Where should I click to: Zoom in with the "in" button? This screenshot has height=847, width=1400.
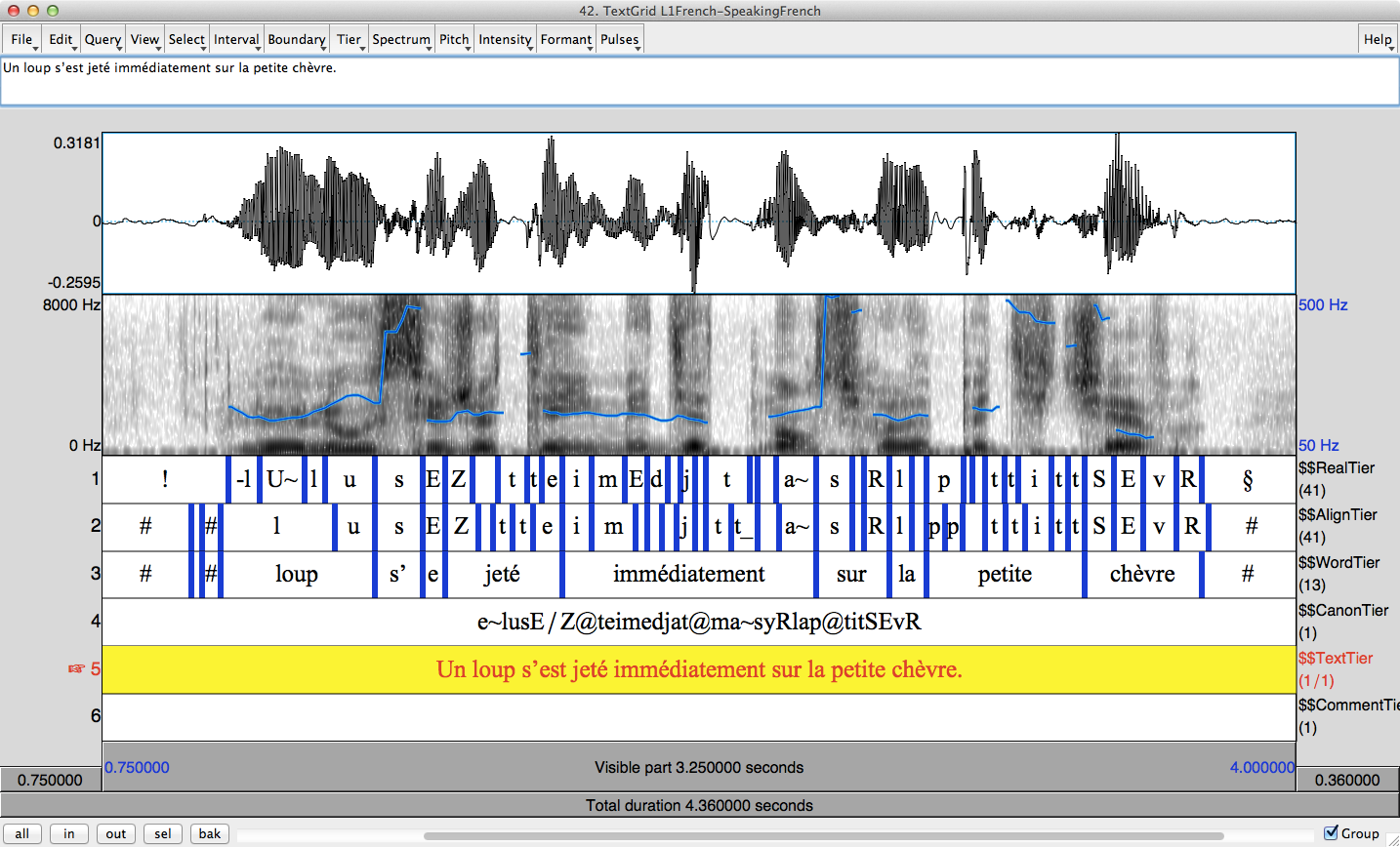(x=69, y=833)
